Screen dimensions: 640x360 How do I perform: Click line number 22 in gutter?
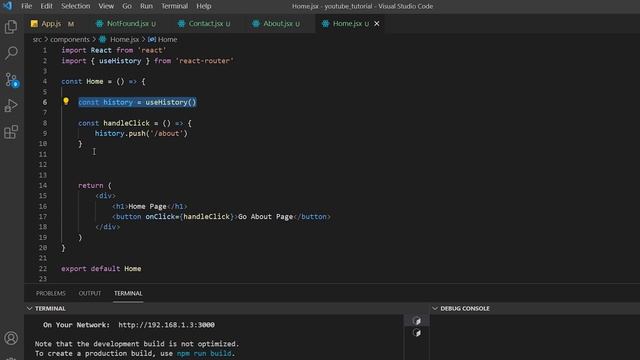(x=43, y=269)
